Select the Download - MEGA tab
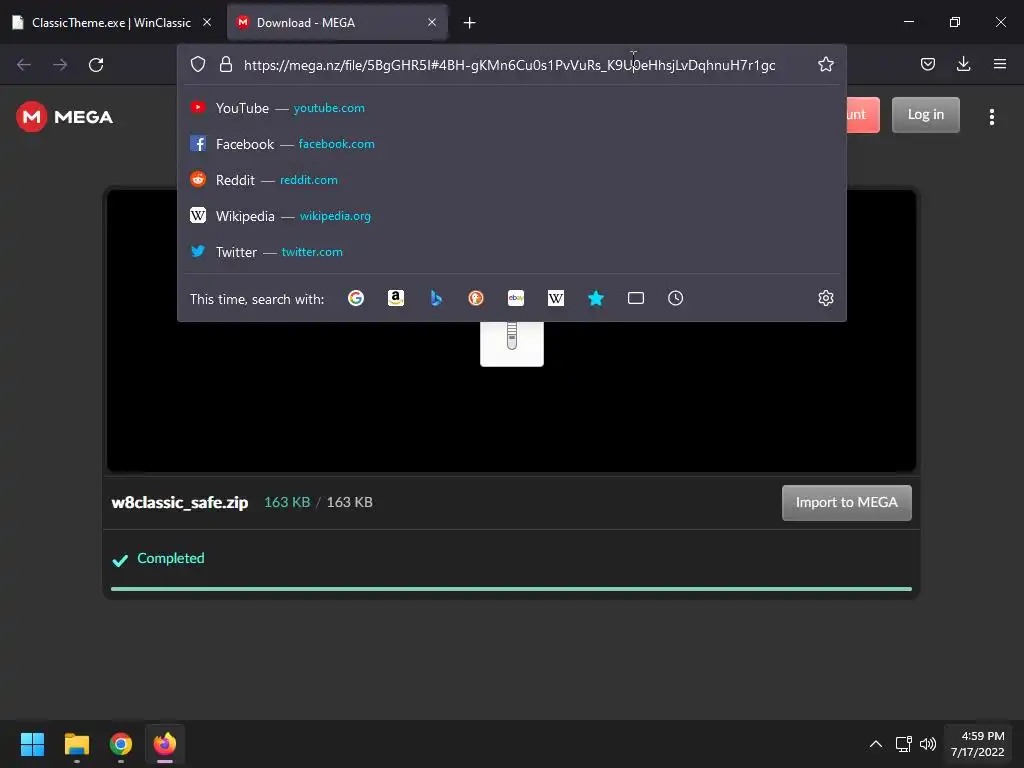 [x=337, y=23]
